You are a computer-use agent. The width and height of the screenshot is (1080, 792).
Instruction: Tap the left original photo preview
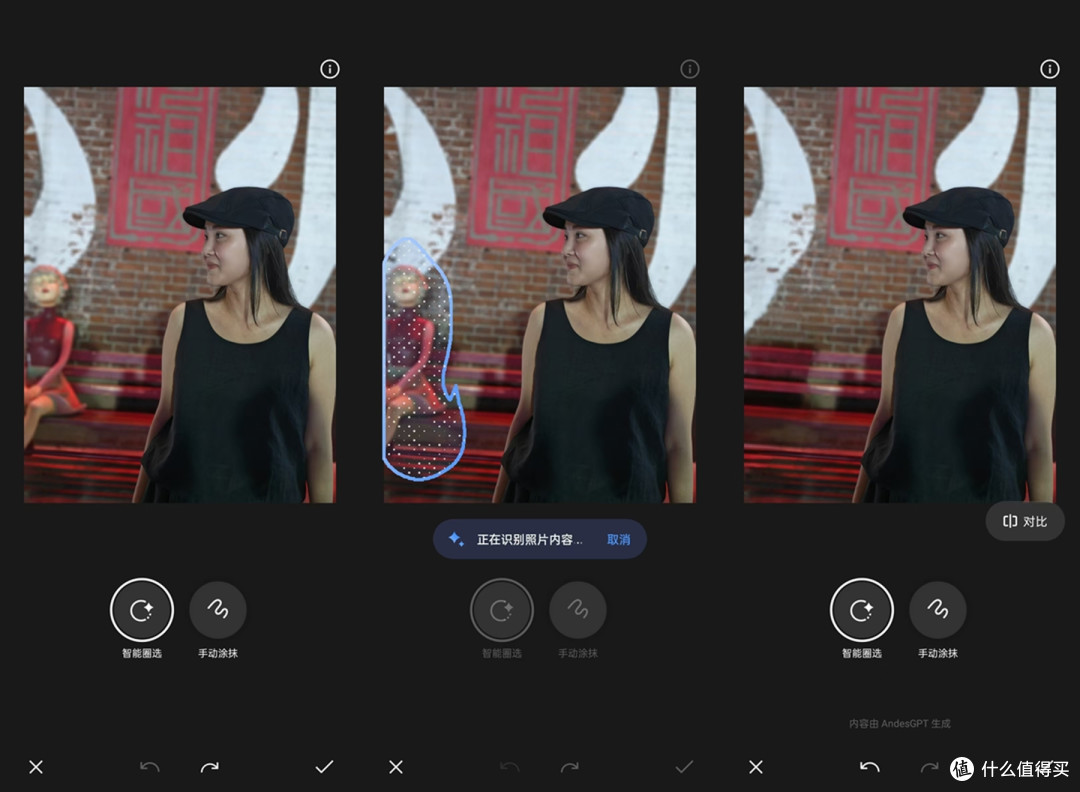[x=180, y=295]
